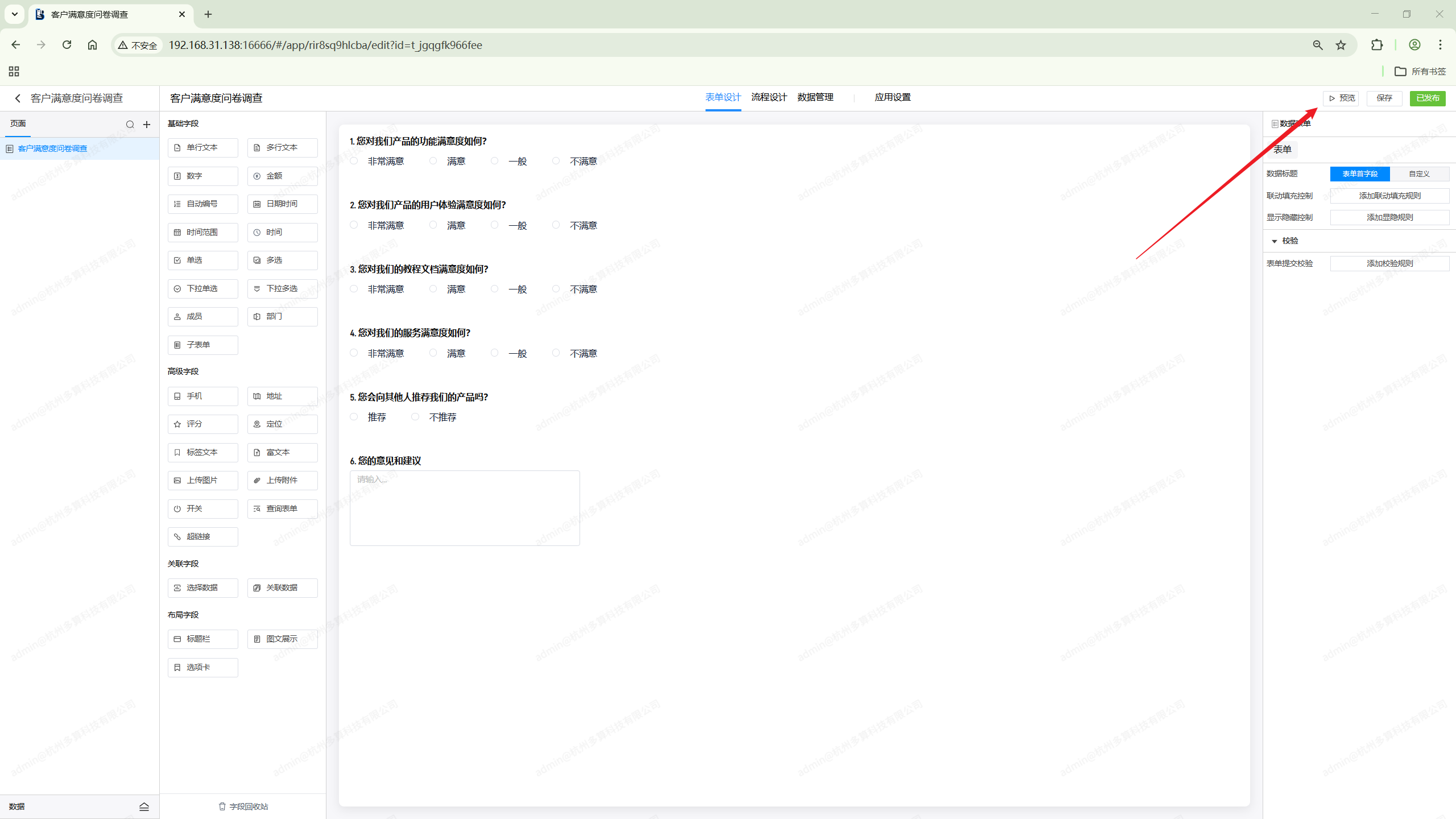Screen dimensions: 1456x819
Task: Choose 不满意 for question 3
Action: [x=556, y=289]
